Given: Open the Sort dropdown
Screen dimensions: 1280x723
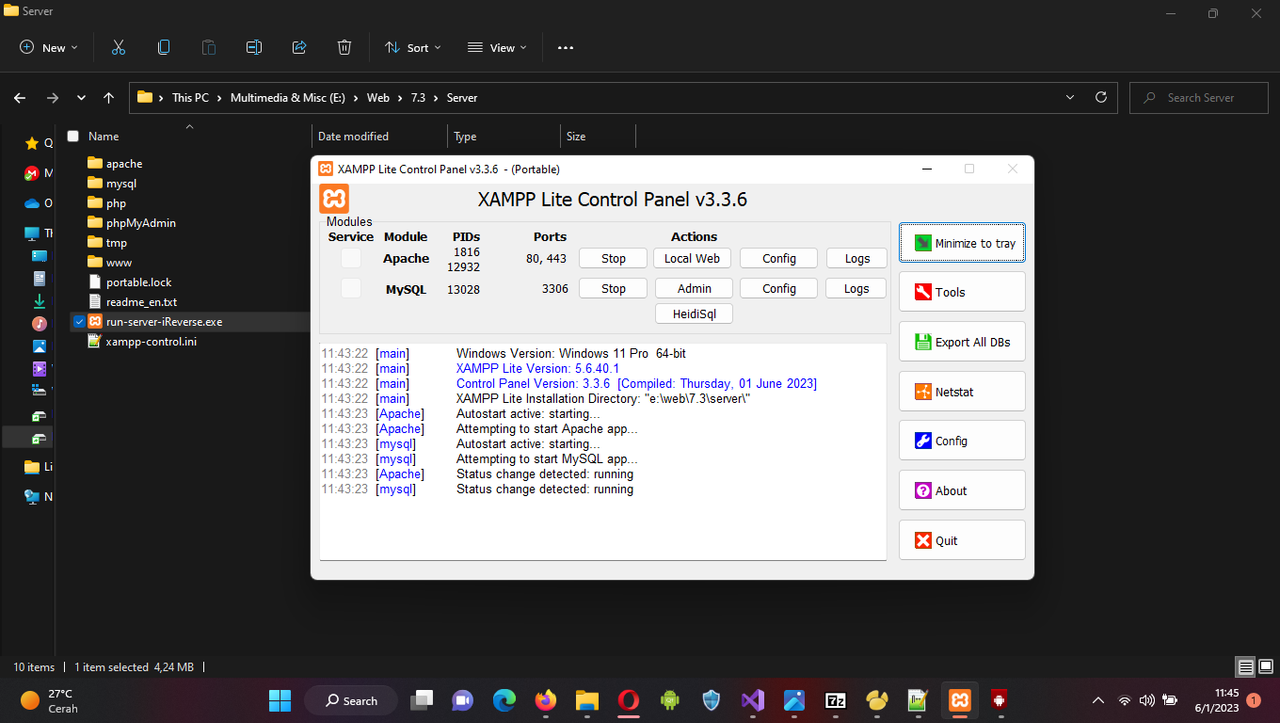Looking at the screenshot, I should click(x=412, y=47).
